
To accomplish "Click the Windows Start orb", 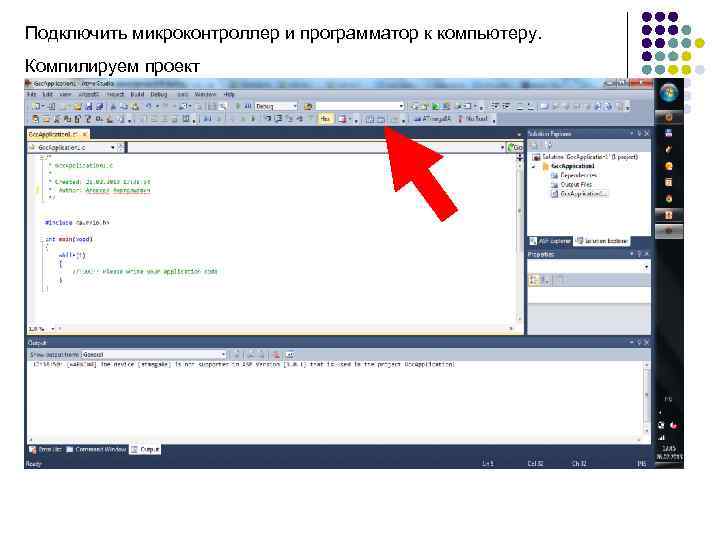I will click(669, 93).
